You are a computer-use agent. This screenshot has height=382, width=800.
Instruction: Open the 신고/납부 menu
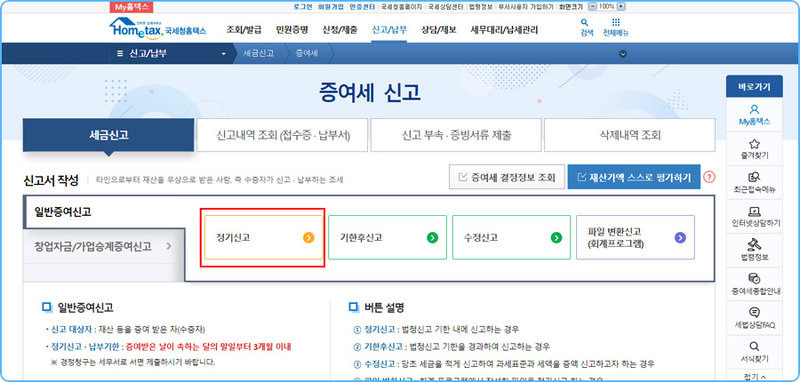[389, 30]
